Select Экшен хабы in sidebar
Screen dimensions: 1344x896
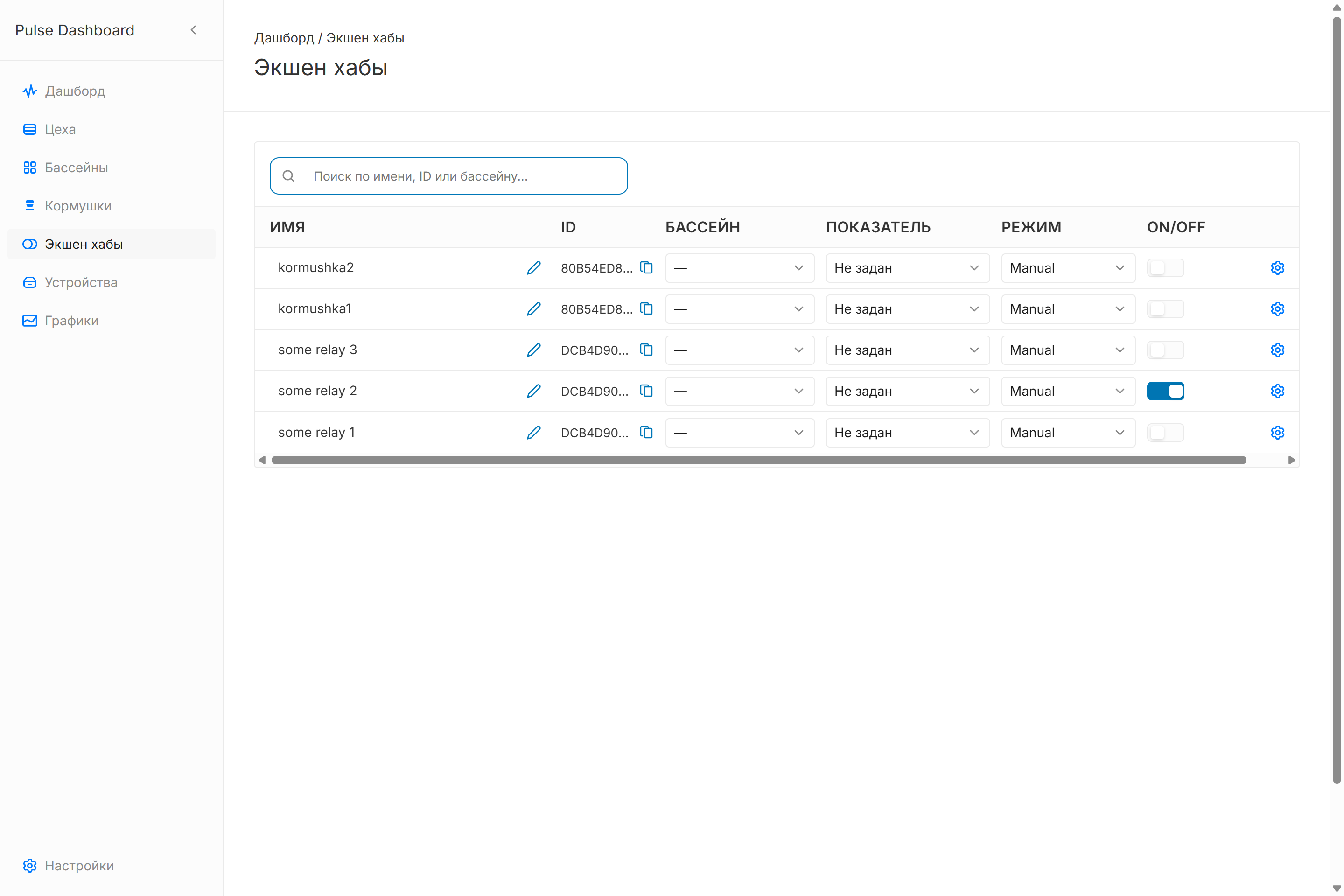(112, 244)
